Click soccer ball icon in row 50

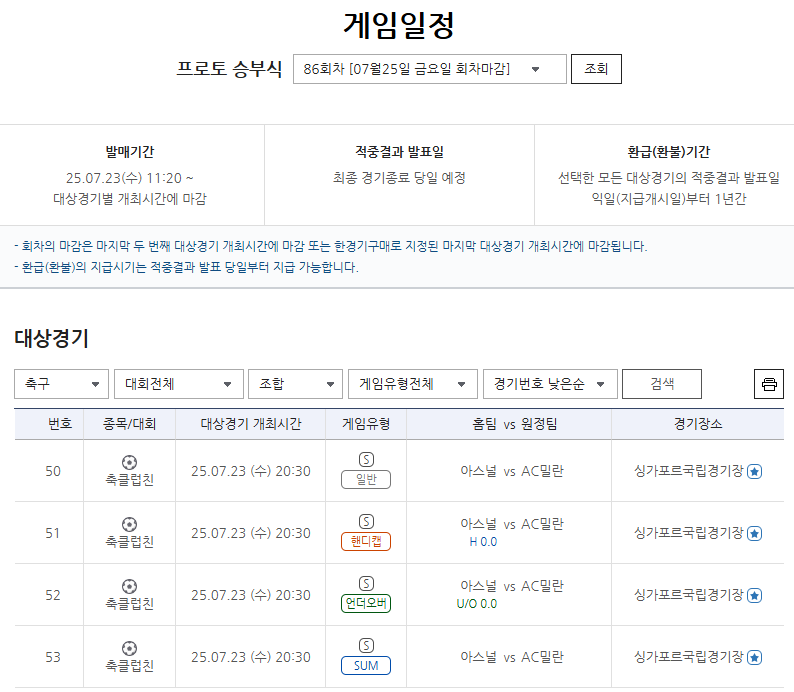[129, 462]
